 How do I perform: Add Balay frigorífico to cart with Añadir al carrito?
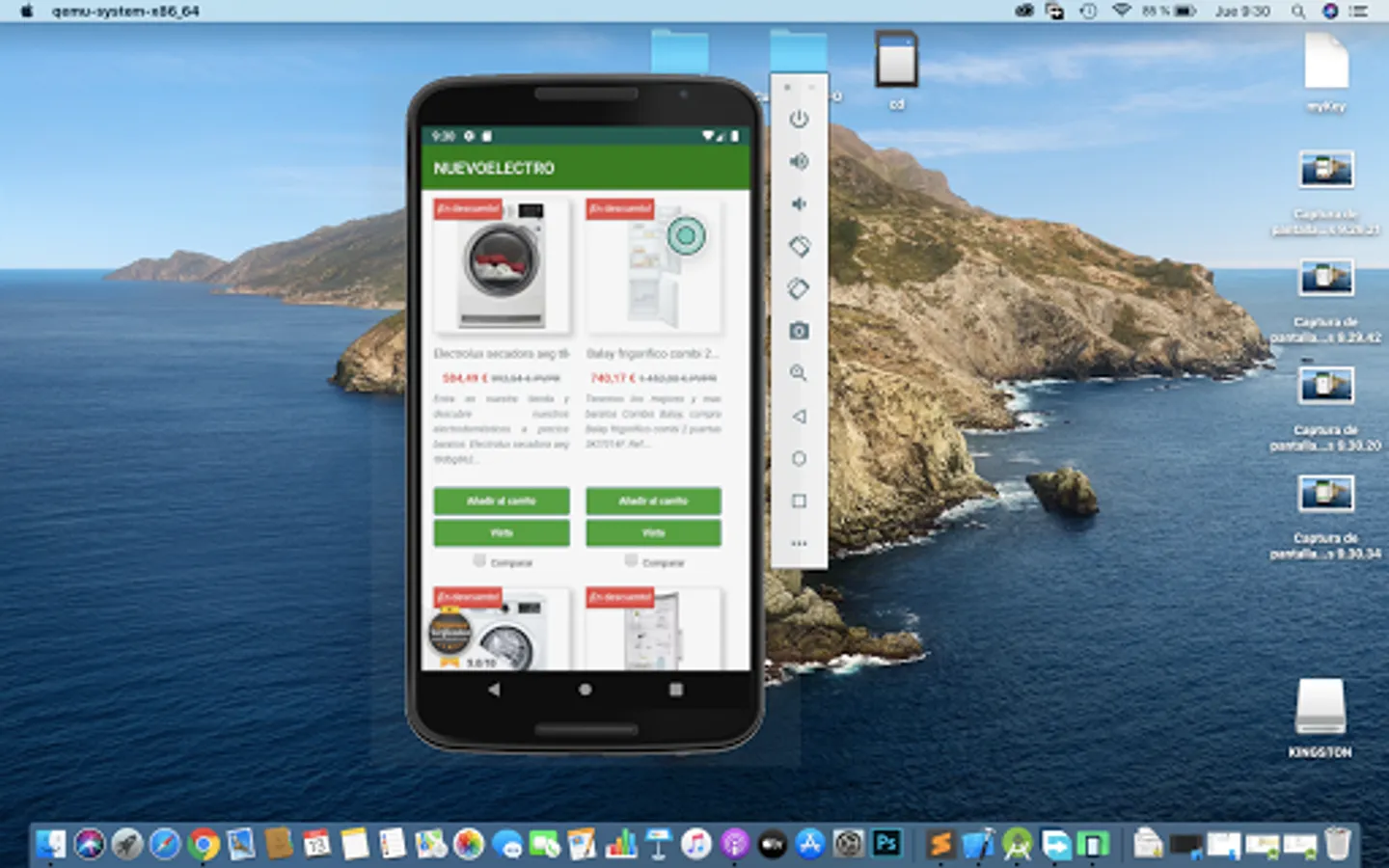click(x=653, y=501)
